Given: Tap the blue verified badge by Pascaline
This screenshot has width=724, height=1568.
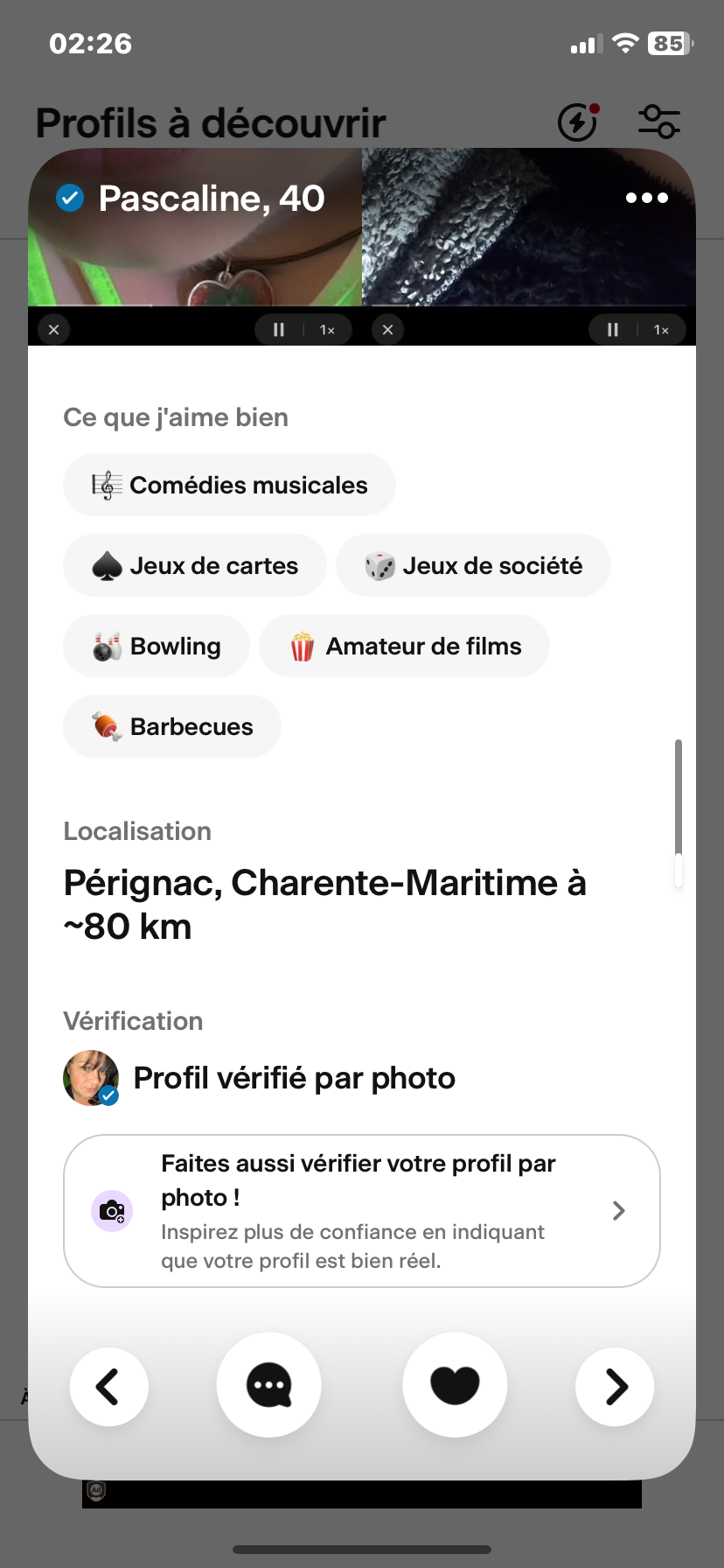Looking at the screenshot, I should pos(70,198).
